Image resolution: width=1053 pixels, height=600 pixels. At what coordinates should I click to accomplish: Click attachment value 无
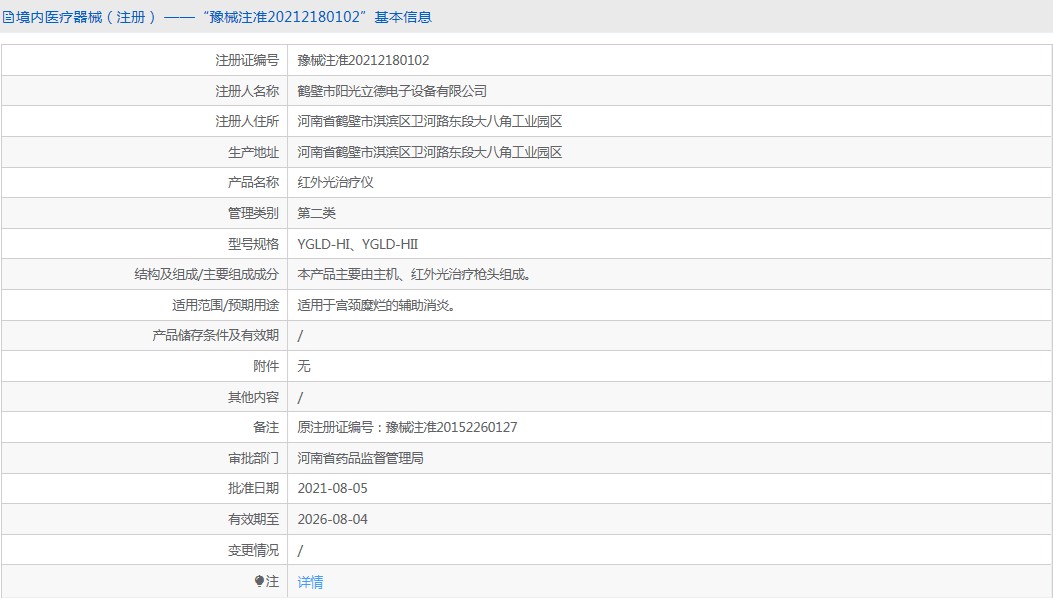coord(304,366)
